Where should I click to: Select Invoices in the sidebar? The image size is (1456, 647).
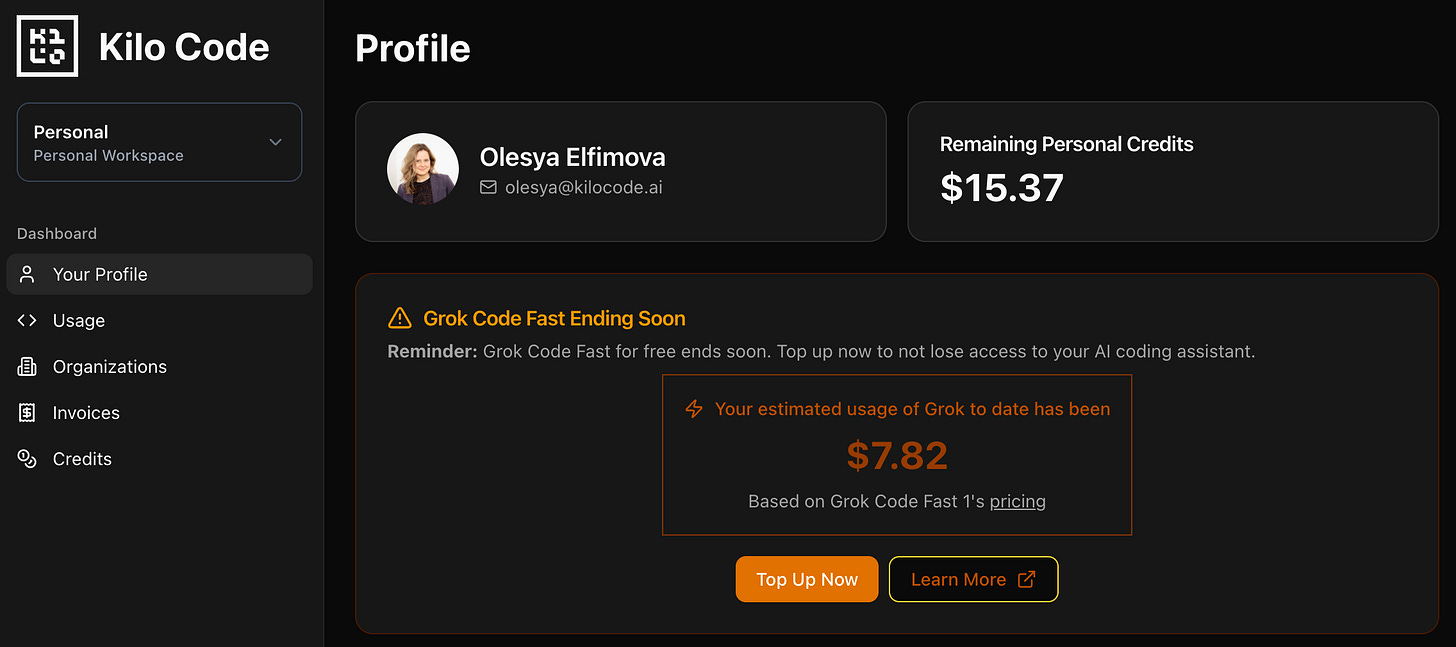[x=159, y=412]
